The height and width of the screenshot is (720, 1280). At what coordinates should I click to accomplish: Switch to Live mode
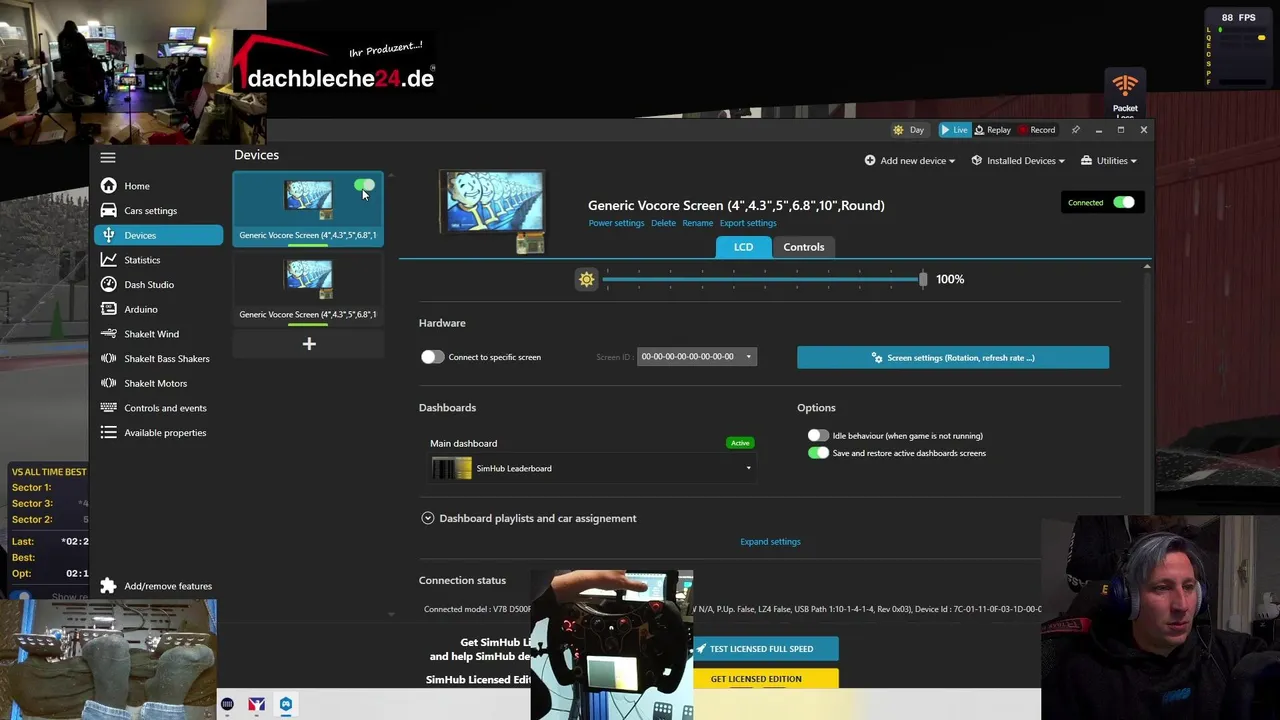954,130
